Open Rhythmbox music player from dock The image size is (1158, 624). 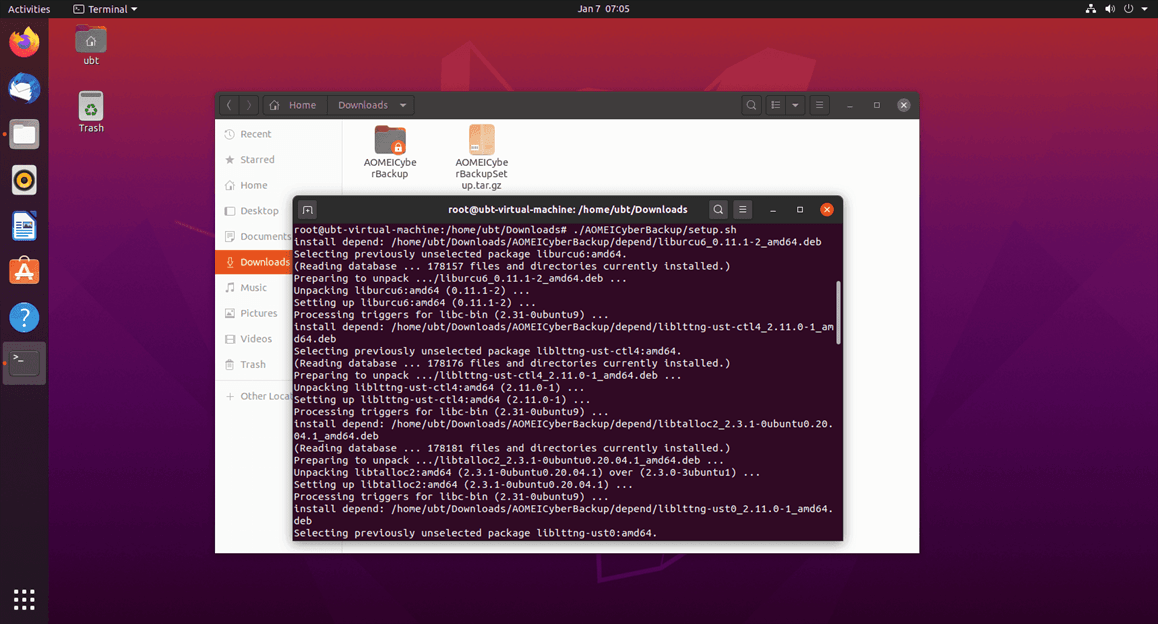(x=24, y=180)
